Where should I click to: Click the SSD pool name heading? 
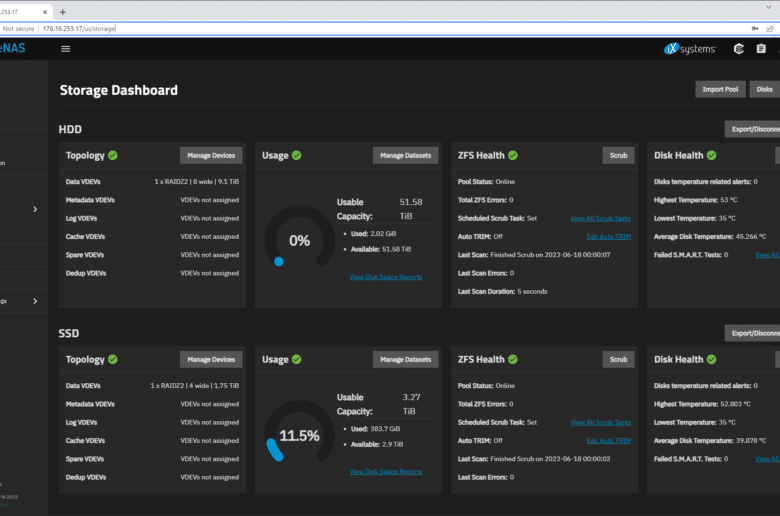(69, 333)
